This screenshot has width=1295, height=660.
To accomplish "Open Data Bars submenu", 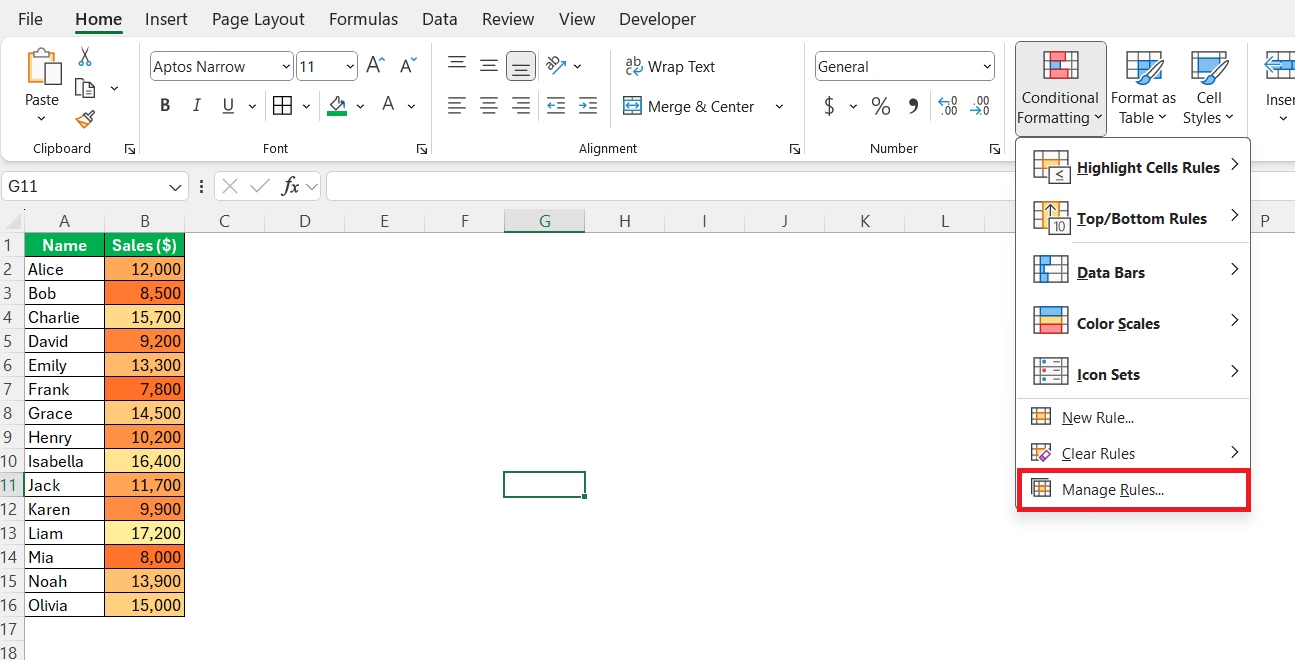I will pyautogui.click(x=1134, y=272).
